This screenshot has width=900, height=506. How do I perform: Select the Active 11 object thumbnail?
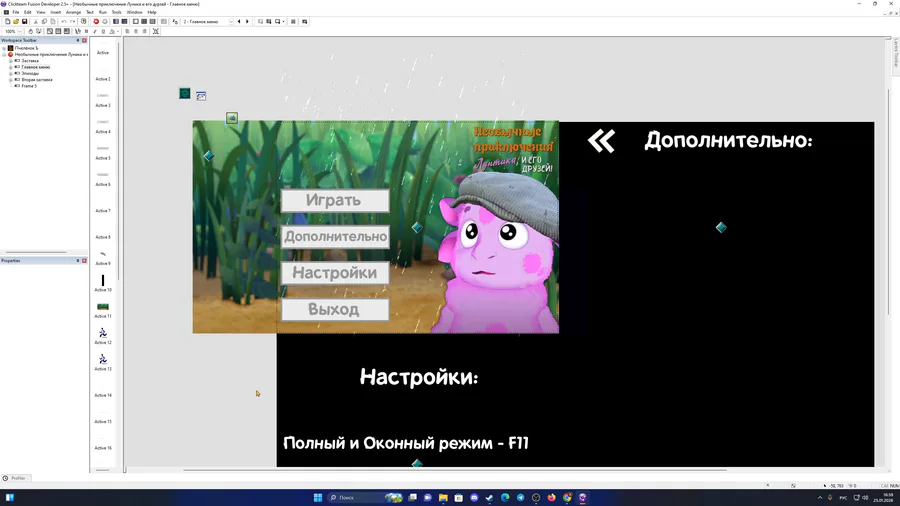point(103,307)
